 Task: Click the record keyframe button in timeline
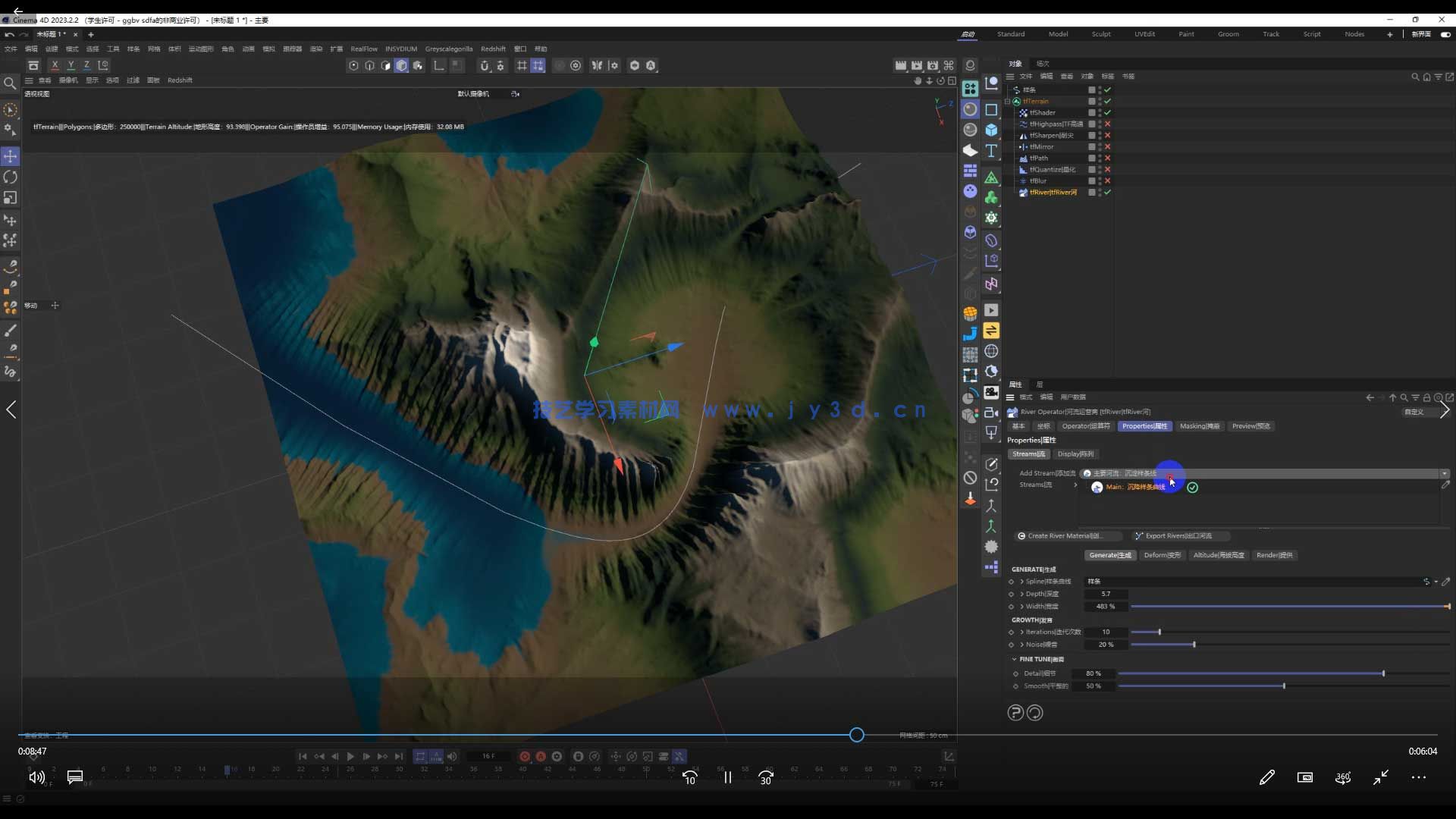(525, 756)
